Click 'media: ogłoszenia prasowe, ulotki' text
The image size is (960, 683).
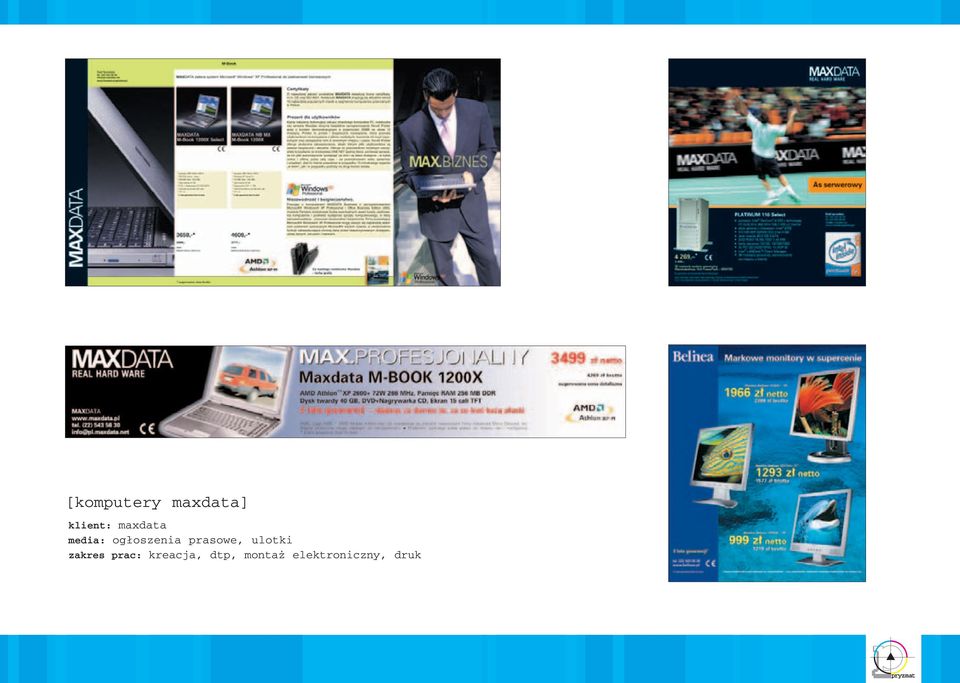[x=180, y=540]
